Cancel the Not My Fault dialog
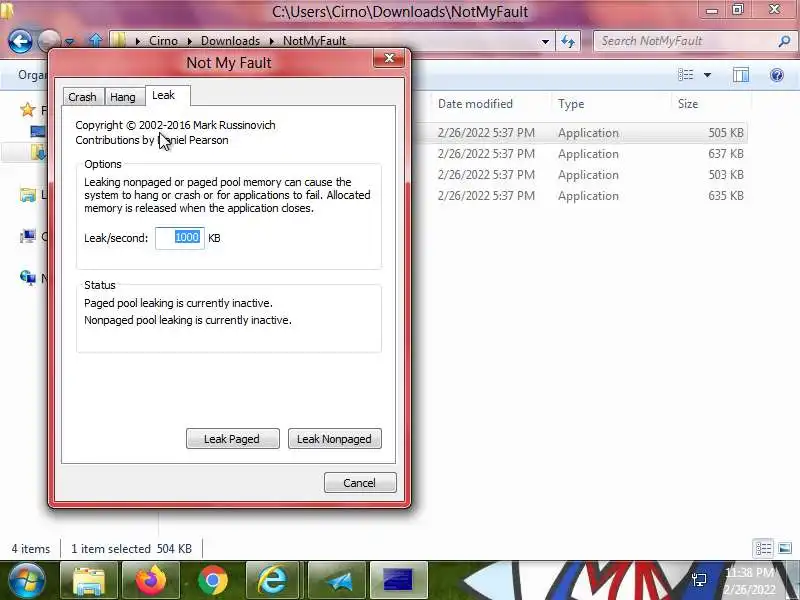This screenshot has width=800, height=600. [x=360, y=483]
